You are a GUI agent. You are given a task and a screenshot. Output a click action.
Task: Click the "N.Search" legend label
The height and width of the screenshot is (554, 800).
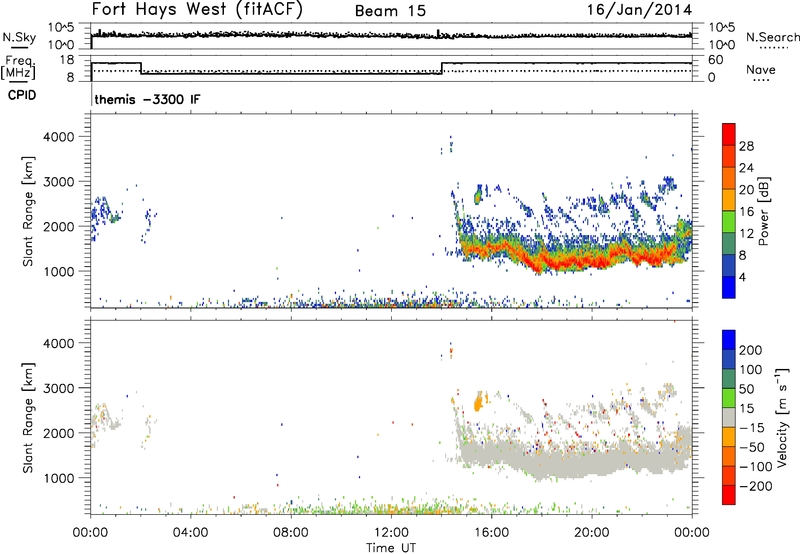tap(772, 37)
